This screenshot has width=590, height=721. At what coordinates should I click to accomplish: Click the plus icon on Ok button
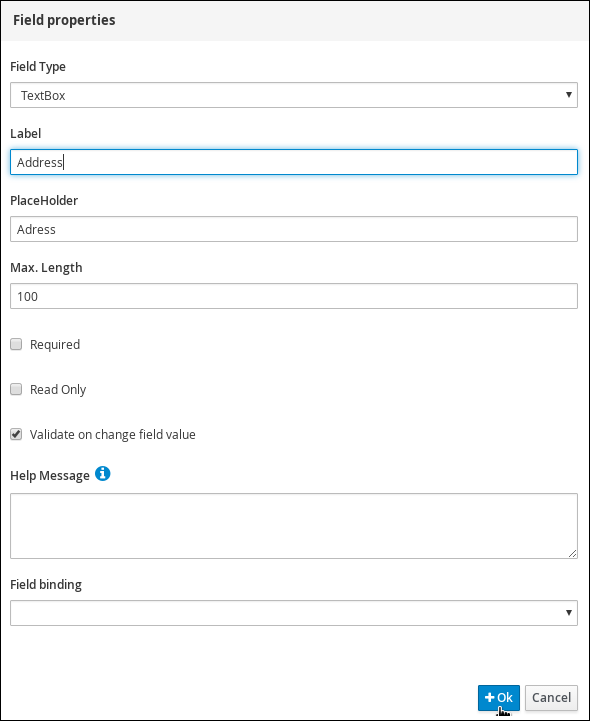click(489, 698)
